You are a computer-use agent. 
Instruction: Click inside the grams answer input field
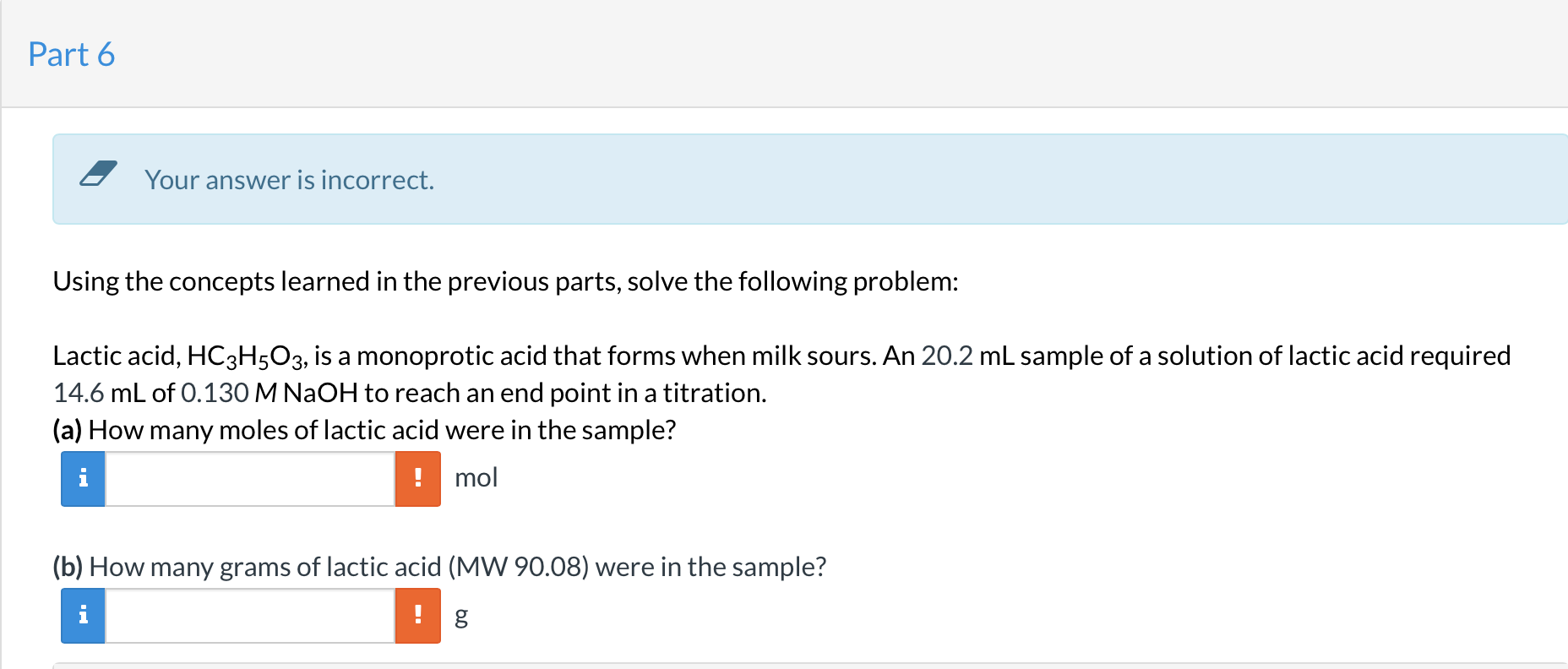[249, 616]
